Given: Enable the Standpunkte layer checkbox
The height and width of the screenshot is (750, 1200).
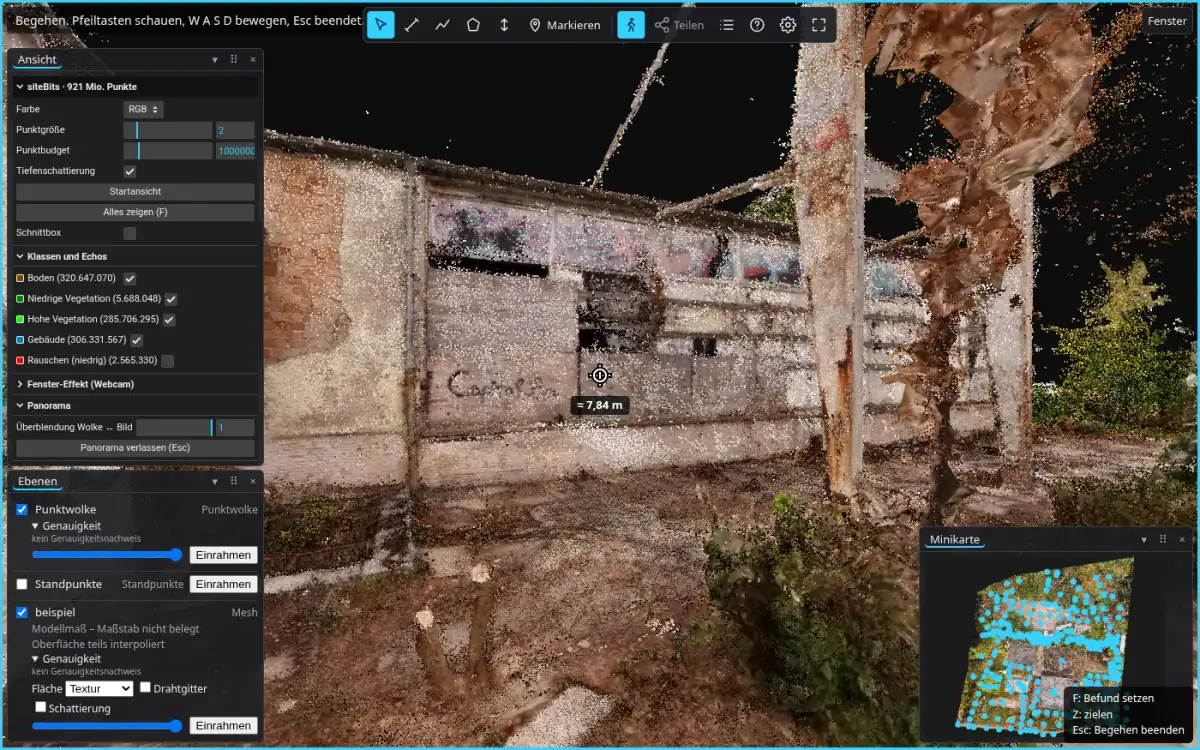Looking at the screenshot, I should point(22,584).
